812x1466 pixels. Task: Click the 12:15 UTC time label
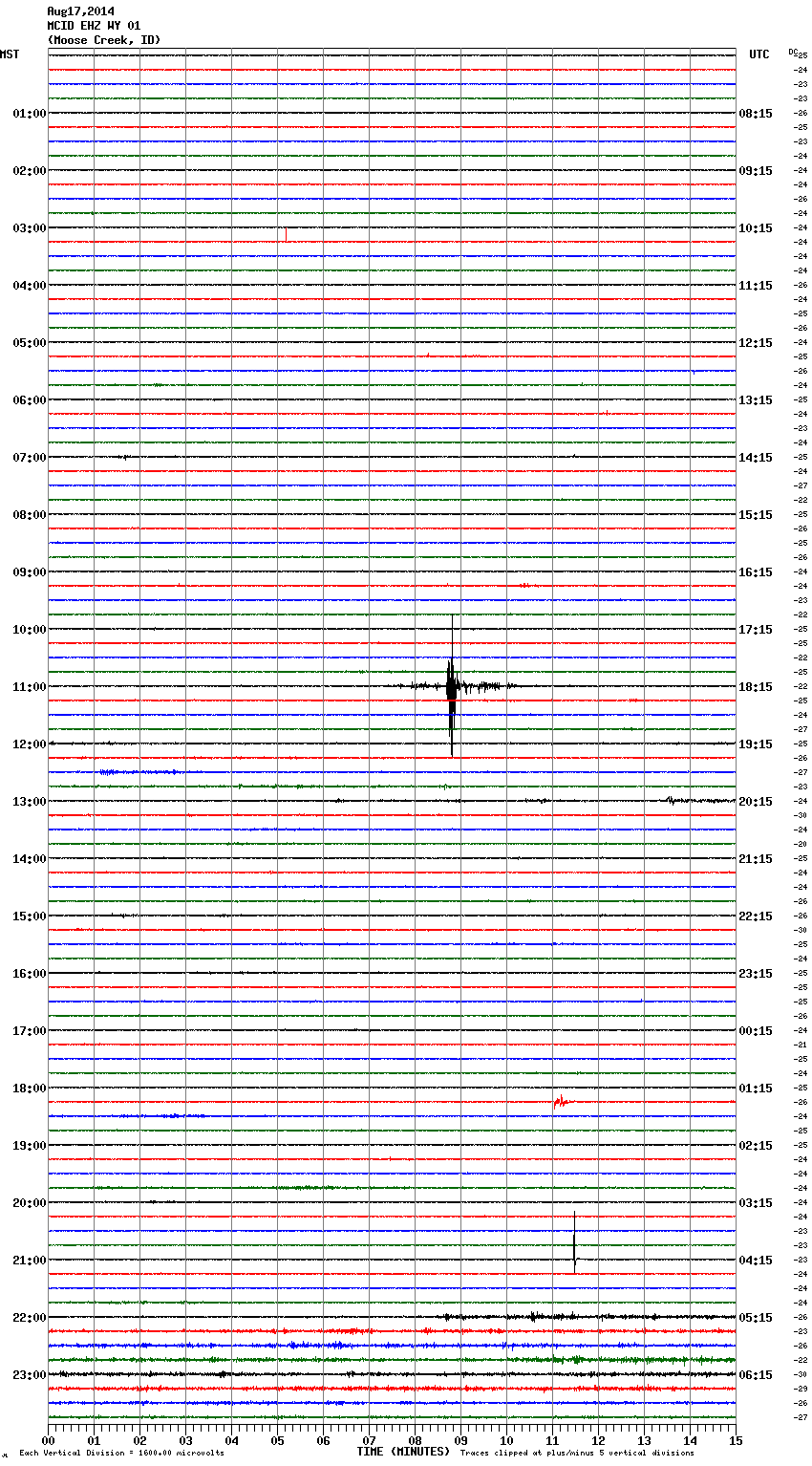(x=756, y=343)
